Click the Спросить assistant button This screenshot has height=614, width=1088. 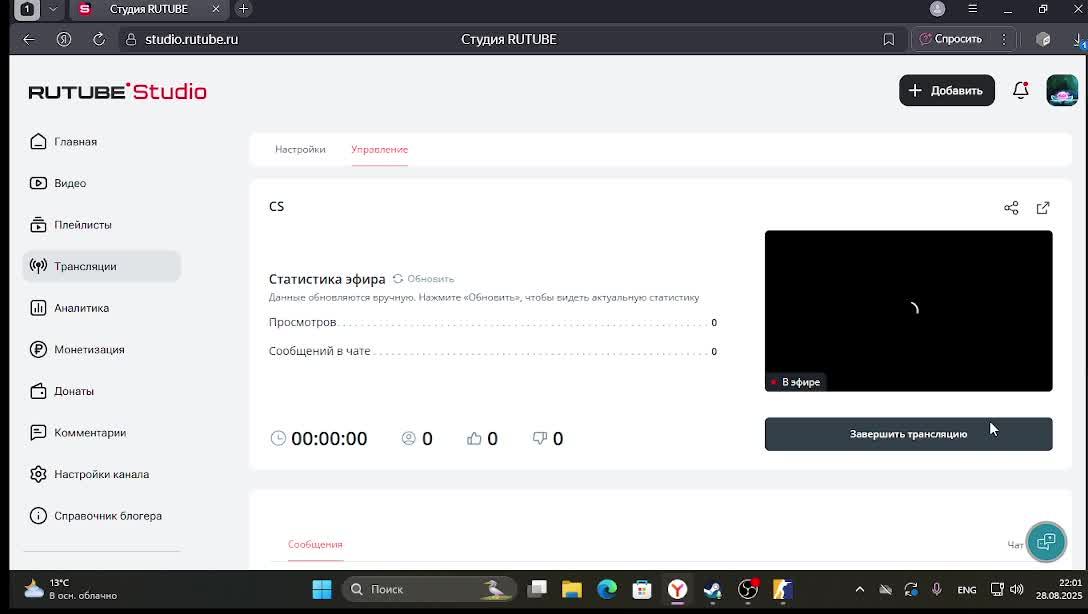pyautogui.click(x=950, y=40)
